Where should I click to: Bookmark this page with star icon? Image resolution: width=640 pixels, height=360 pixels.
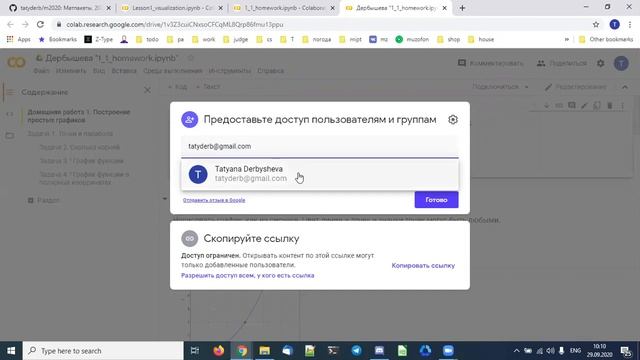tap(596, 24)
